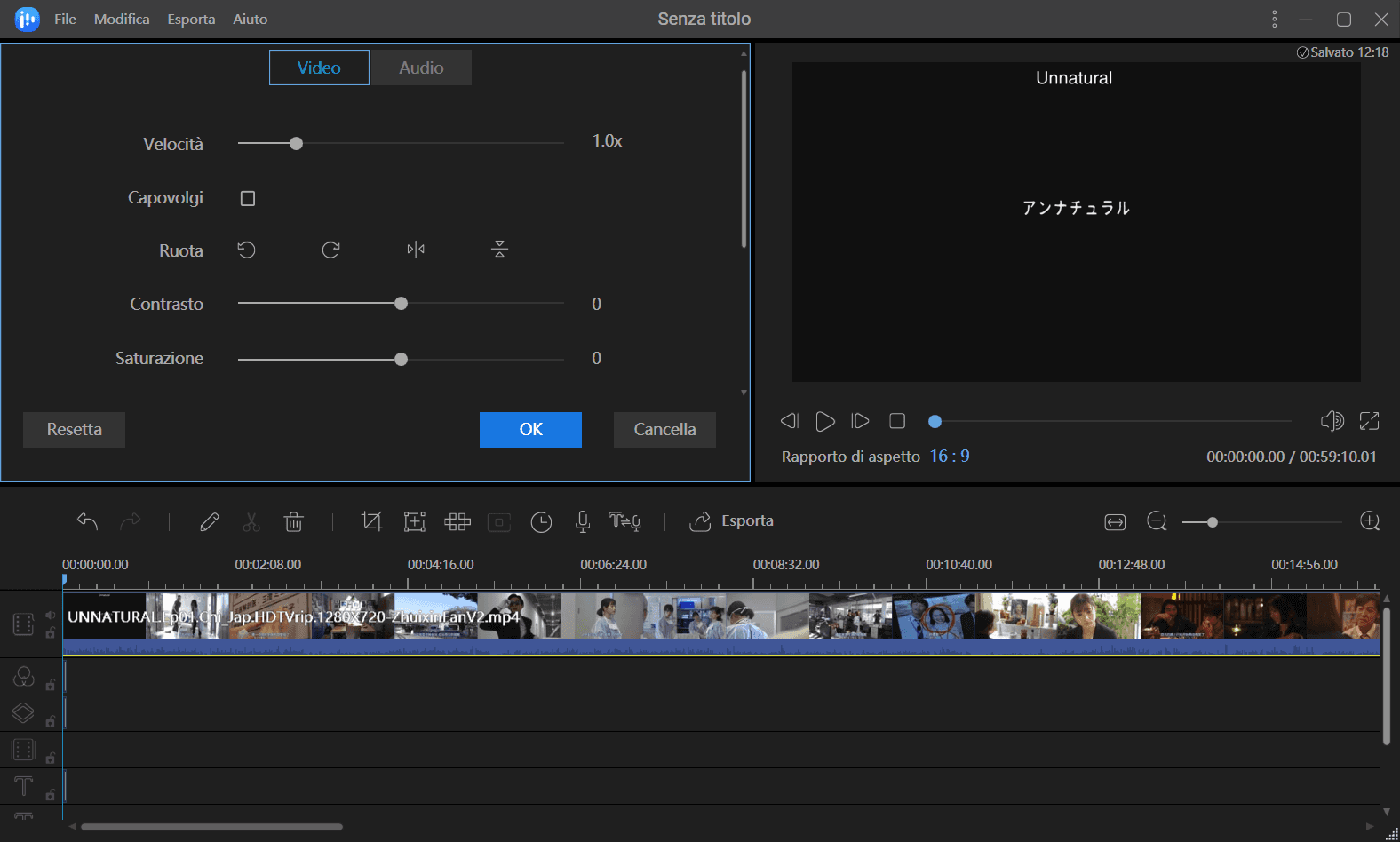Image resolution: width=1400 pixels, height=842 pixels.
Task: Adjust the Saturazione slider
Action: pyautogui.click(x=402, y=360)
